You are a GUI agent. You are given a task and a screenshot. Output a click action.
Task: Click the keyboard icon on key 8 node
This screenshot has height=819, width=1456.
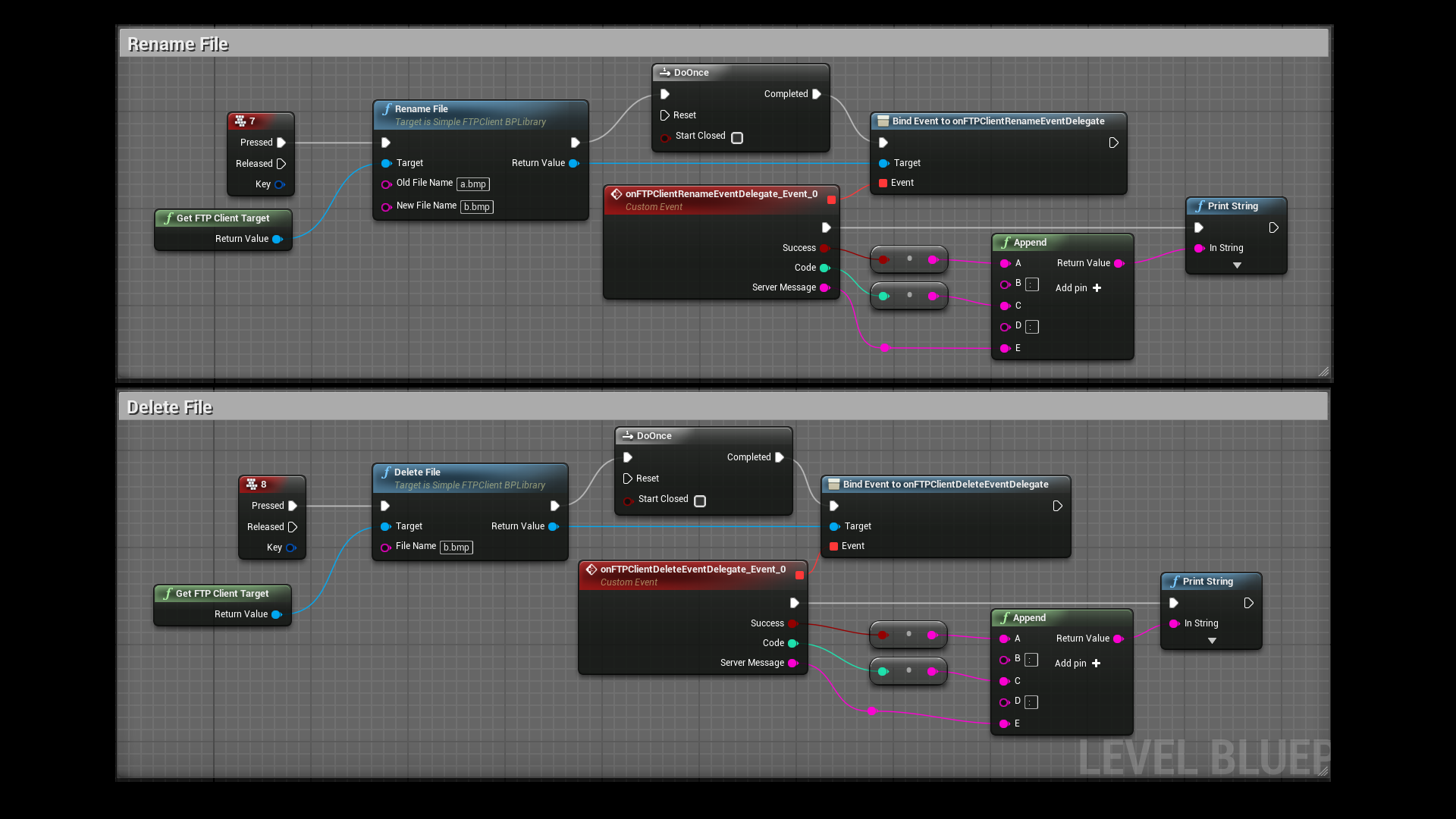click(x=251, y=485)
